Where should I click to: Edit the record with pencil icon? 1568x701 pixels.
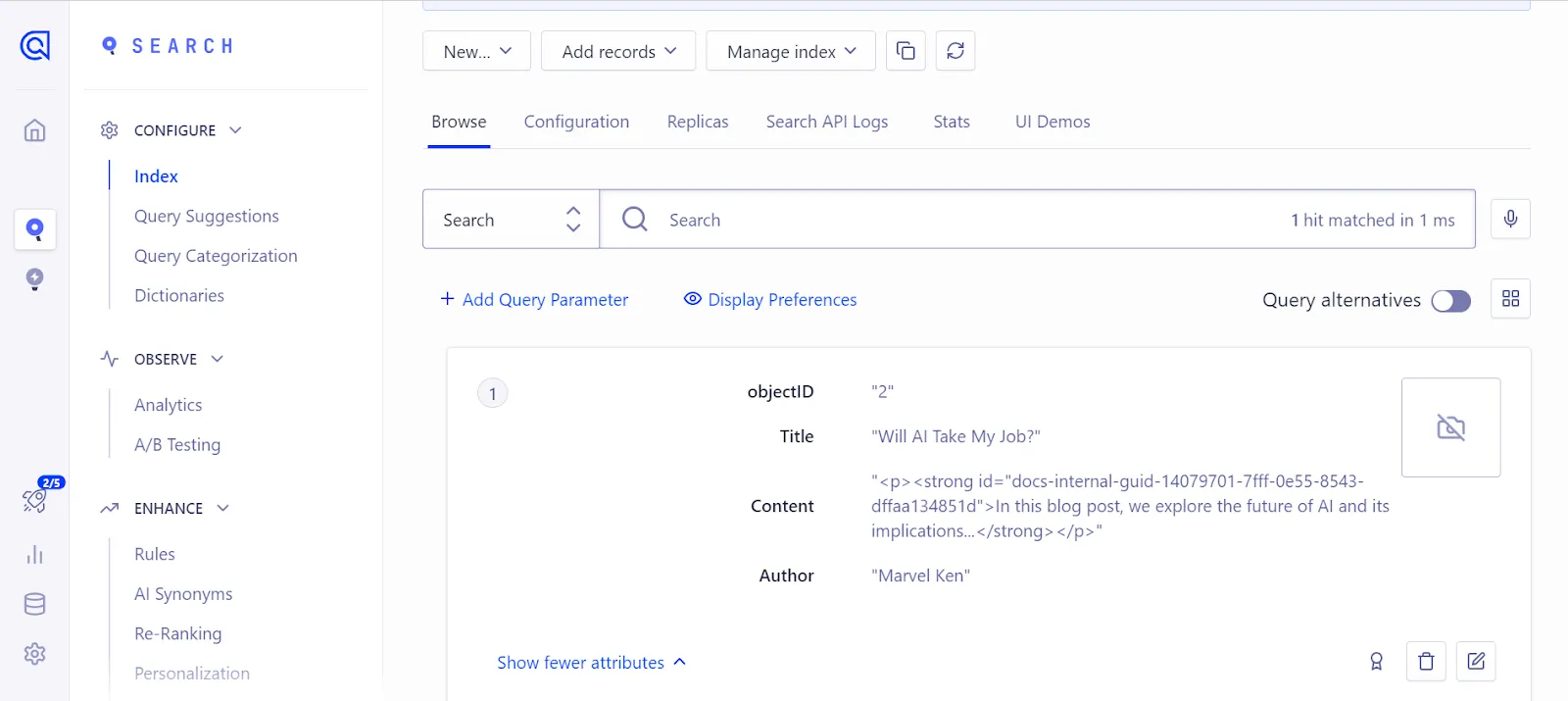pyautogui.click(x=1476, y=662)
